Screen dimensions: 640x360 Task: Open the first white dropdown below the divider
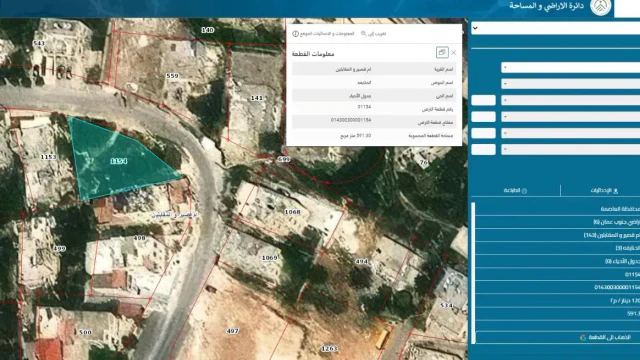pyautogui.click(x=571, y=67)
